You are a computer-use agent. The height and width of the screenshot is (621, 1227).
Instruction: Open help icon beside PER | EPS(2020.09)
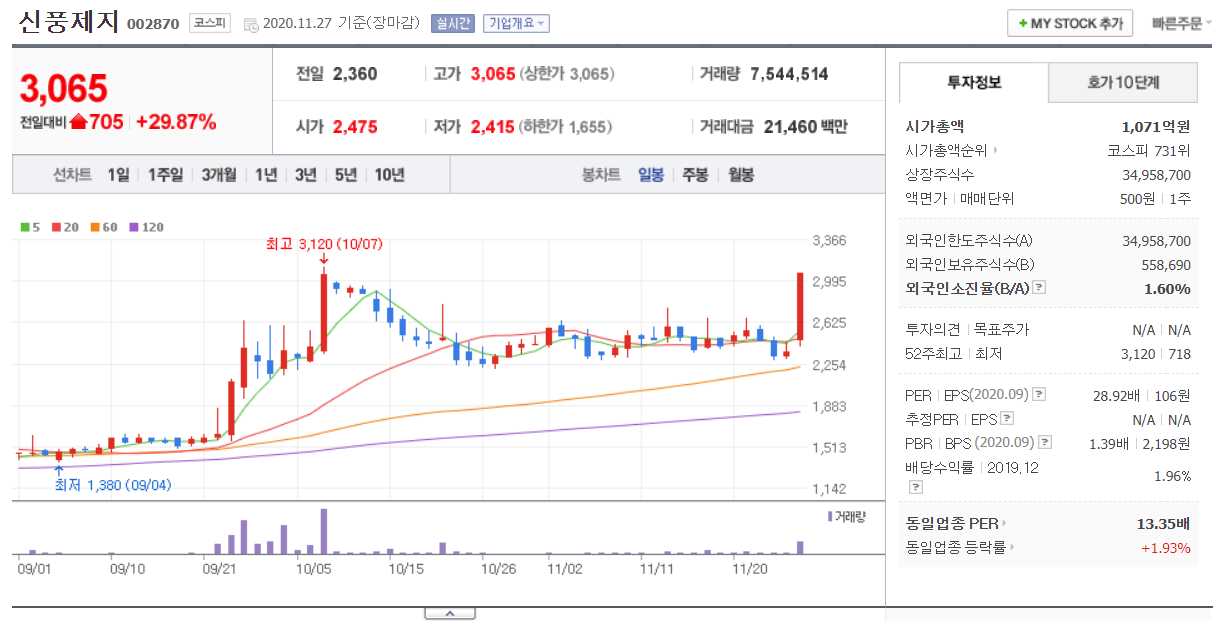click(x=1039, y=395)
